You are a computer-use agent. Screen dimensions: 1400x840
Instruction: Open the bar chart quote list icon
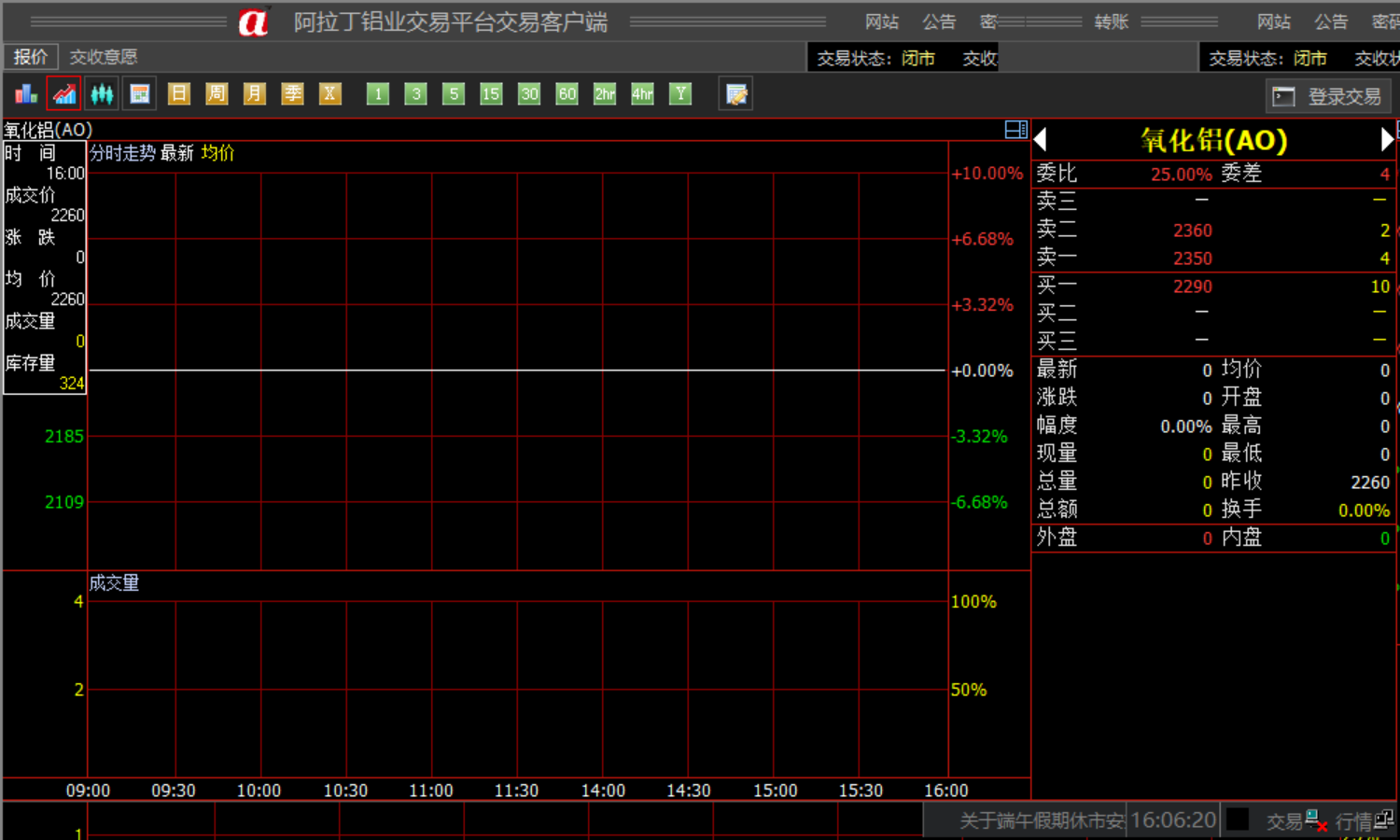(26, 94)
